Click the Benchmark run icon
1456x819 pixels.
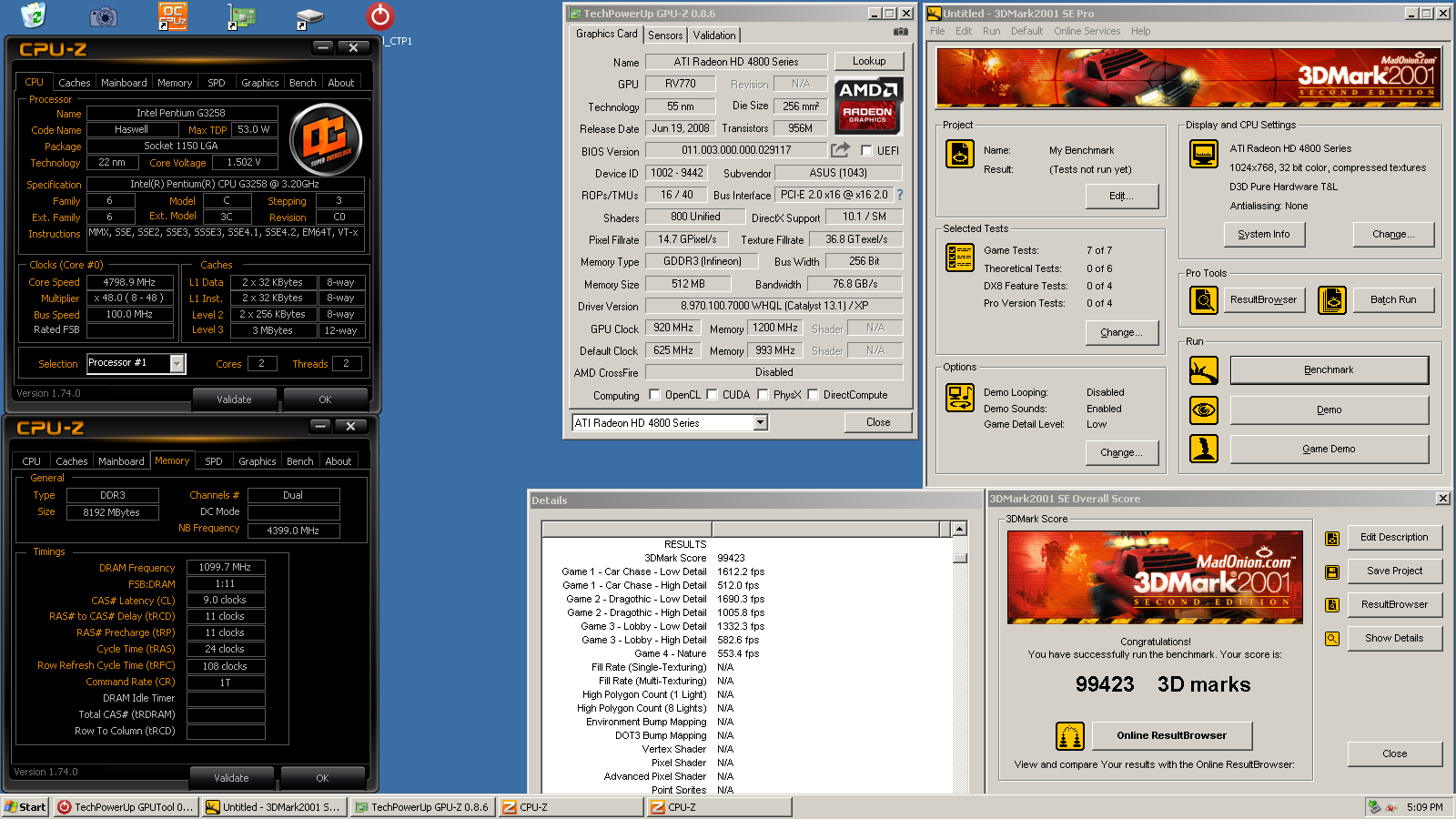coord(1204,370)
